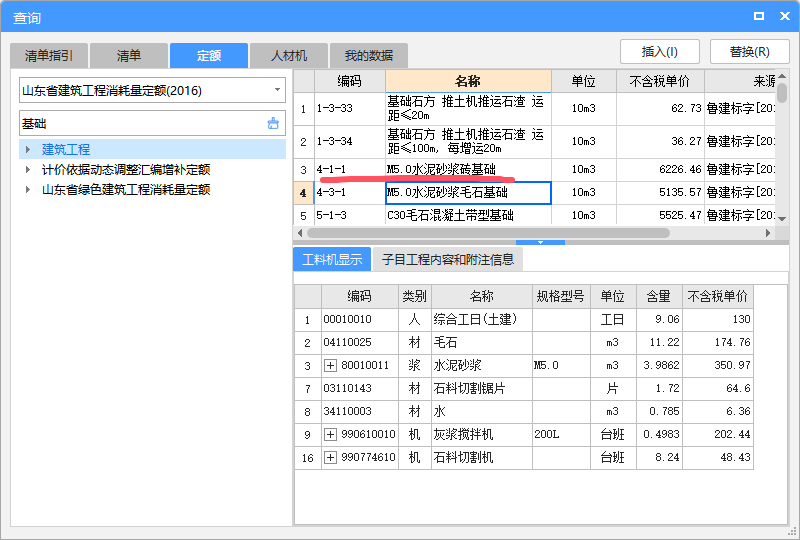800x540 pixels.
Task: Sort by the 名称 column header in quota list
Action: point(468,81)
